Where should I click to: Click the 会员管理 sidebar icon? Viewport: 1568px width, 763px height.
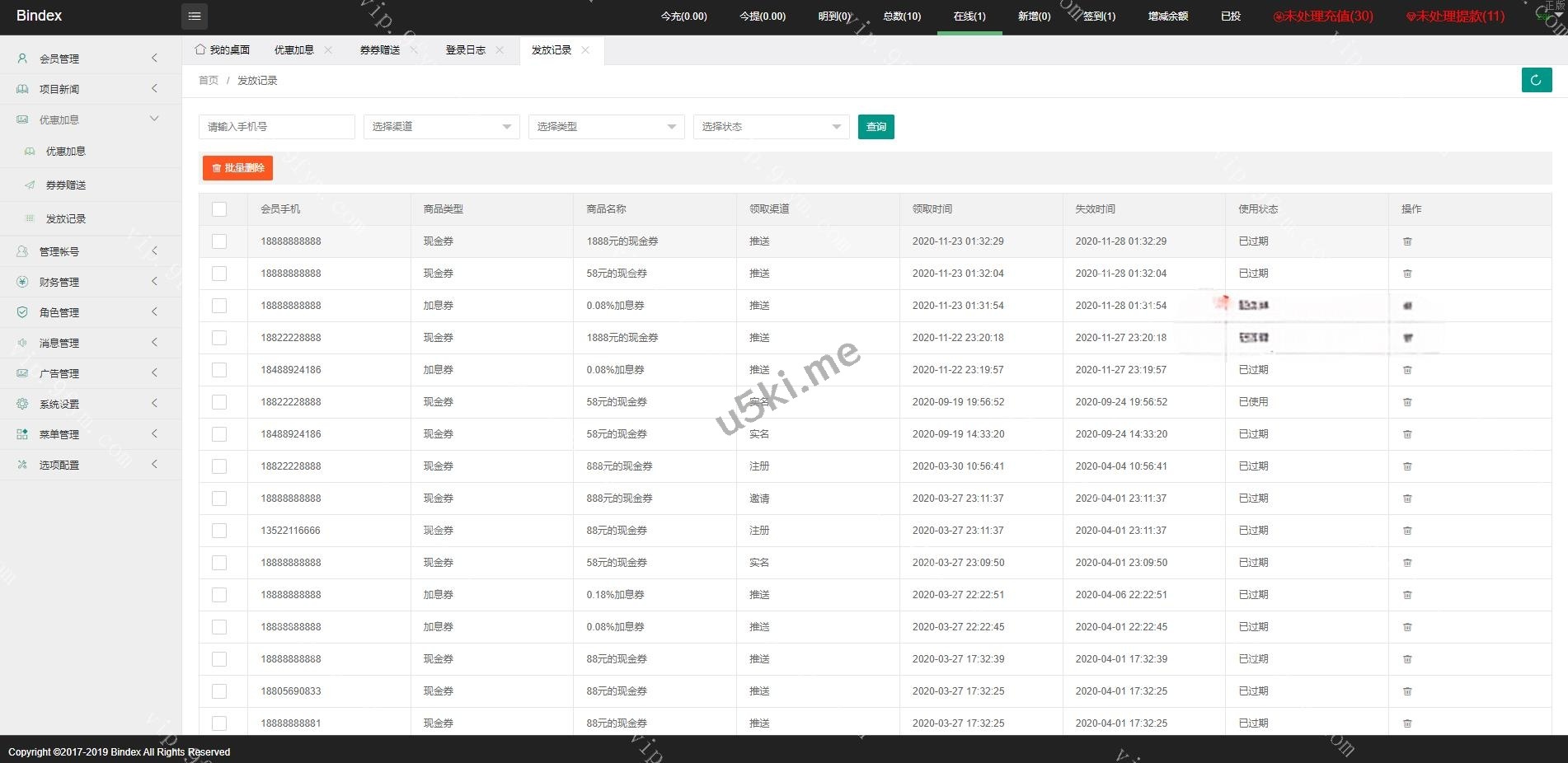22,59
